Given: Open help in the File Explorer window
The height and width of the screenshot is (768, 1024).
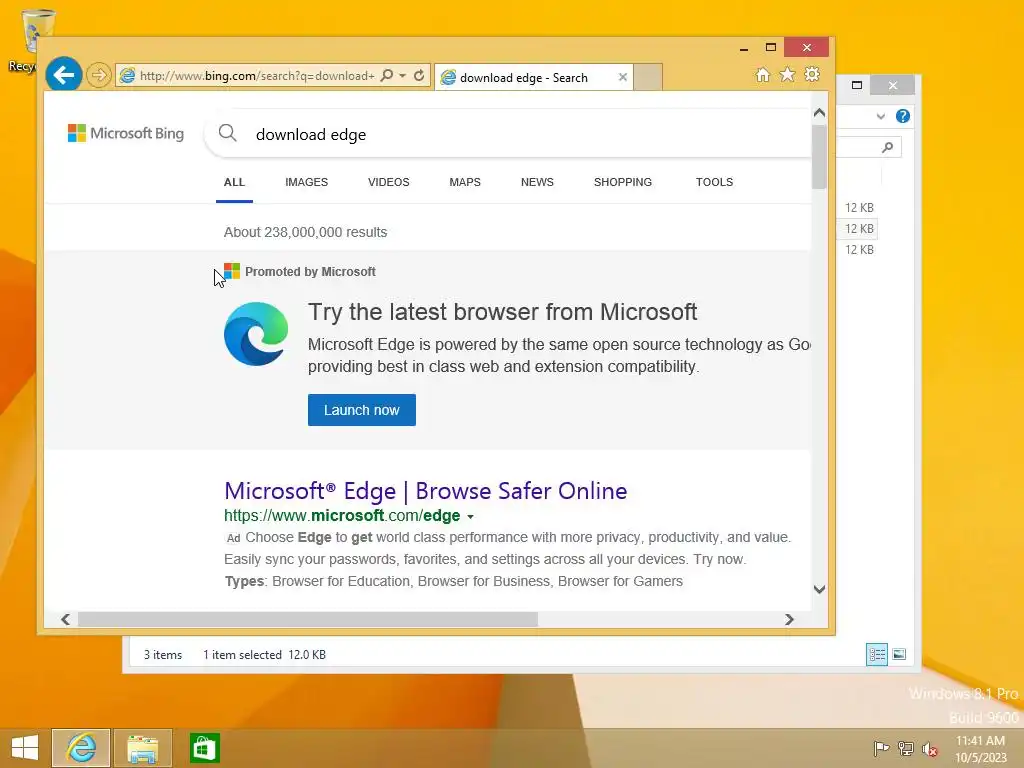Looking at the screenshot, I should [903, 116].
